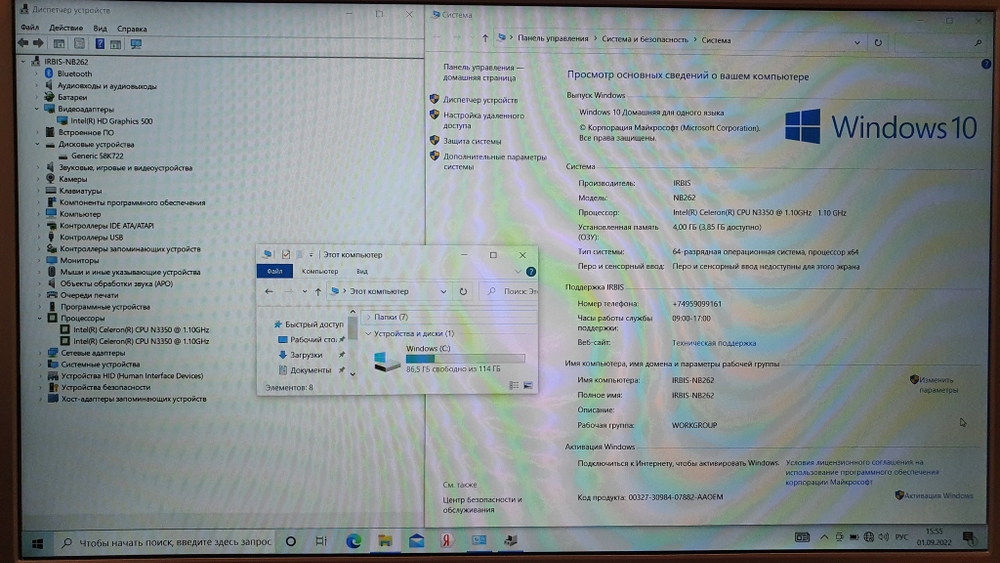
Task: Refresh Этот компьютер window
Action: click(463, 291)
